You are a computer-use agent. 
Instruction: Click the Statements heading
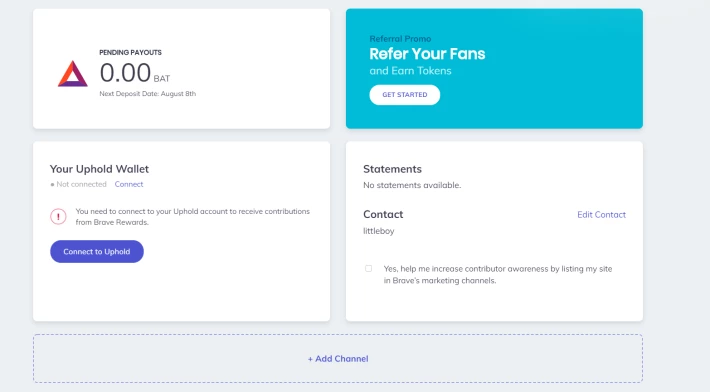coord(392,169)
